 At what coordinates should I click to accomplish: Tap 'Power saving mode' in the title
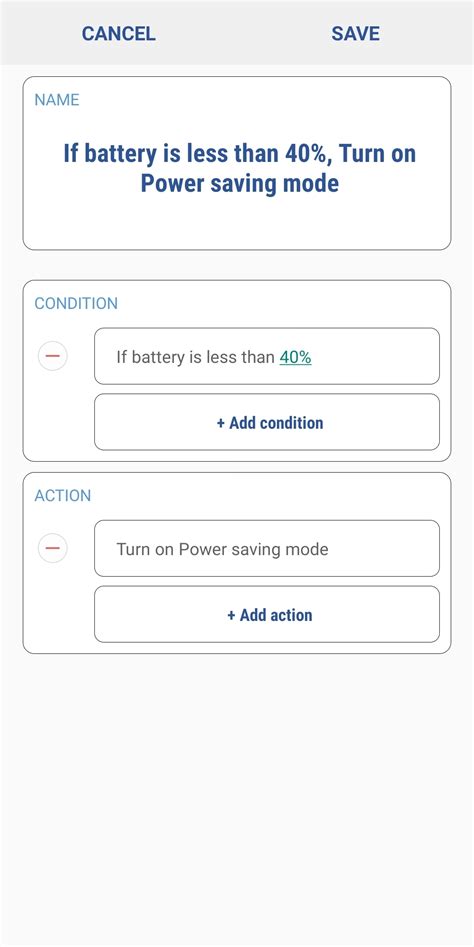tap(240, 183)
